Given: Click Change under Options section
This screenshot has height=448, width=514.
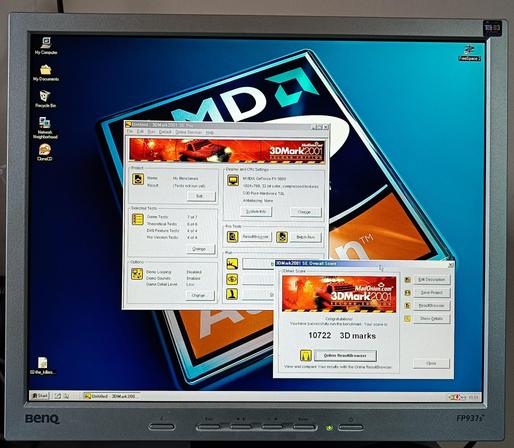Looking at the screenshot, I should tap(200, 295).
